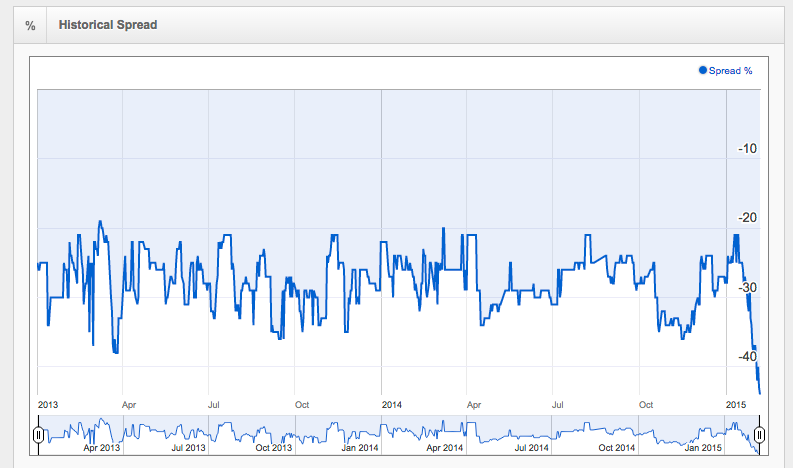Click Jan 2015 in the range navigator

click(703, 448)
